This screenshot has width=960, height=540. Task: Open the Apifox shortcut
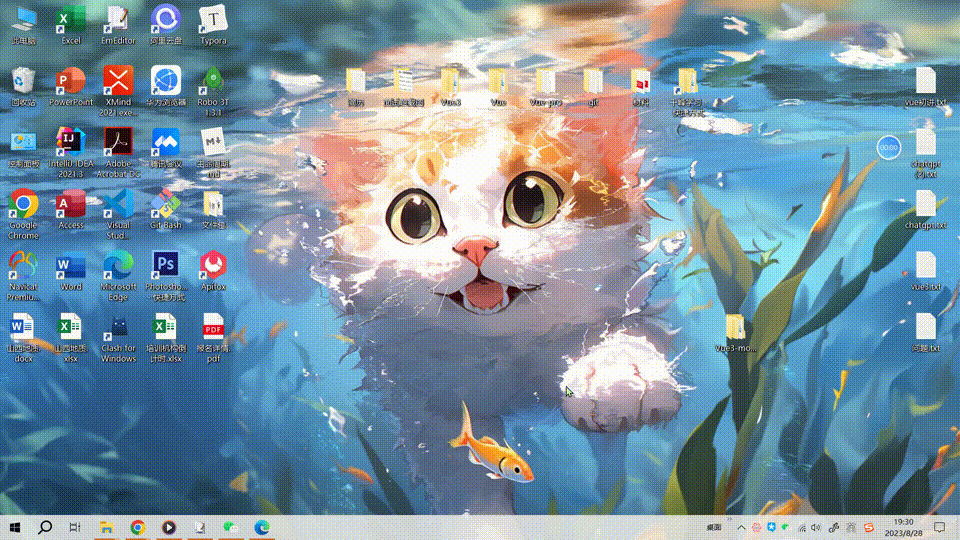213,271
